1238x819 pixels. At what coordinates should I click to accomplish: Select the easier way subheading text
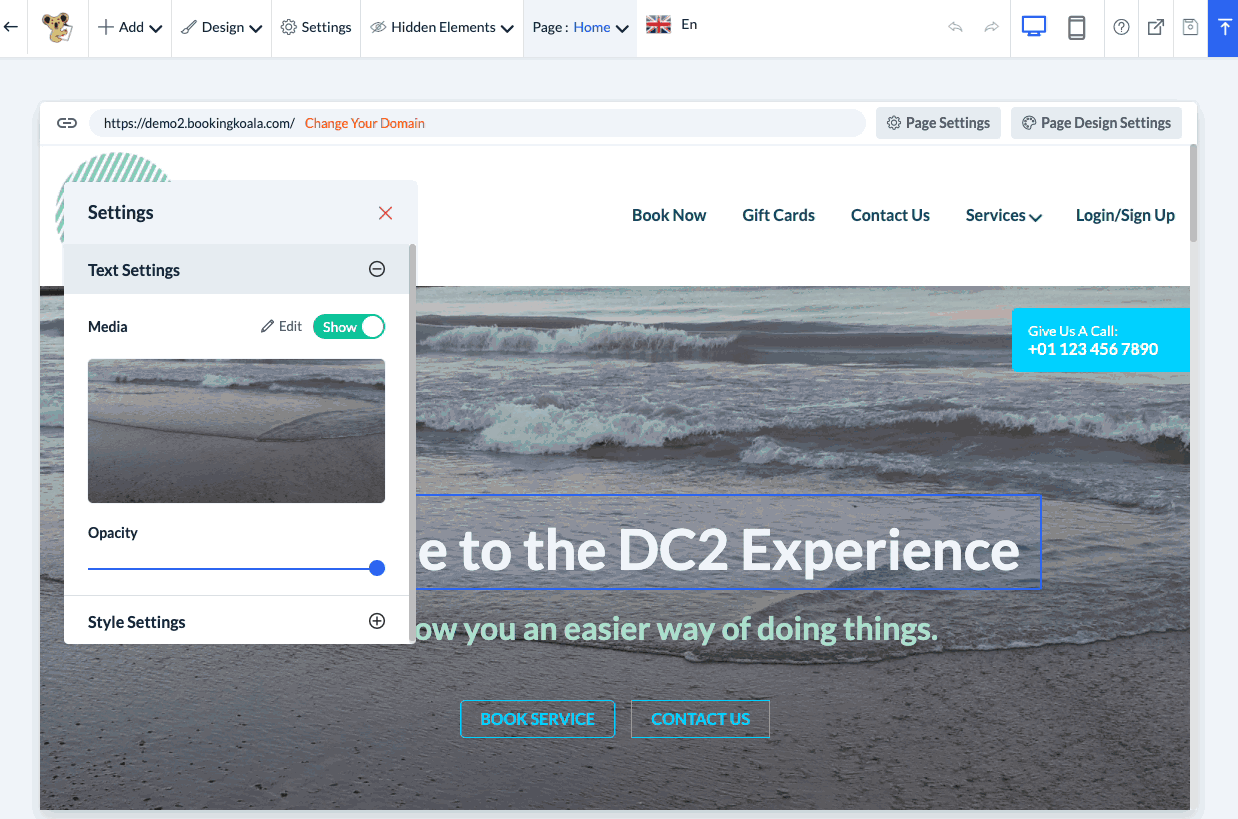(675, 630)
